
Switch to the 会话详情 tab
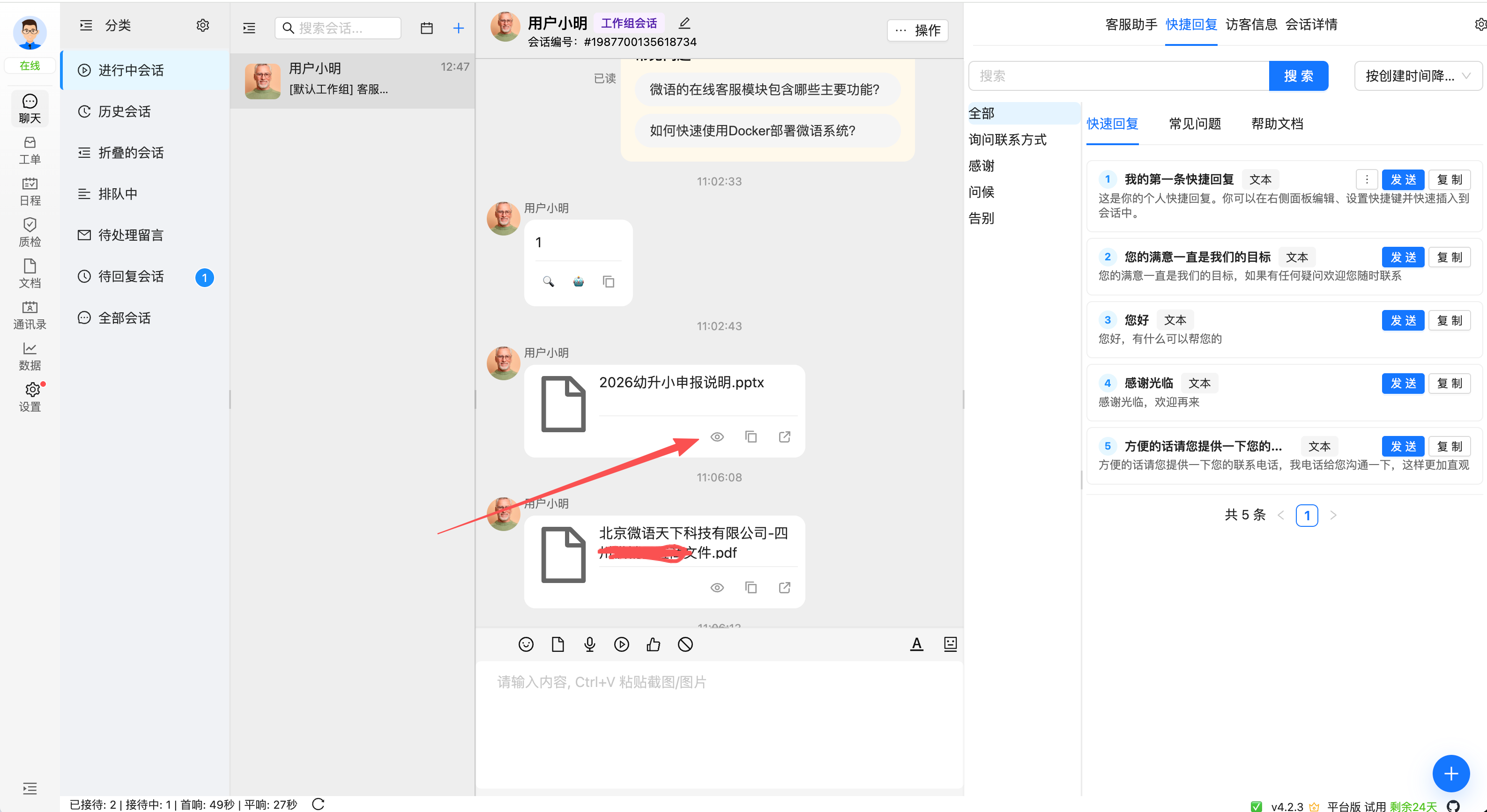tap(1311, 24)
